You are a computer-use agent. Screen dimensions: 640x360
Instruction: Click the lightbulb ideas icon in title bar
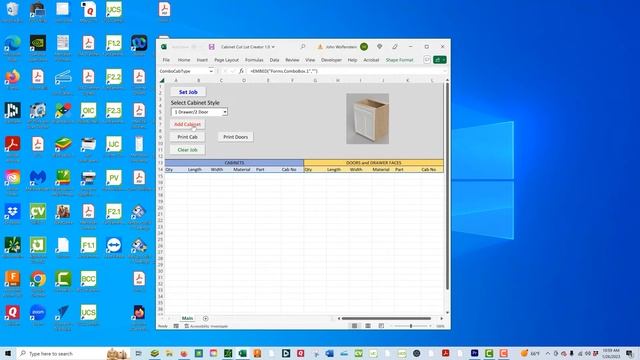(x=380, y=47)
